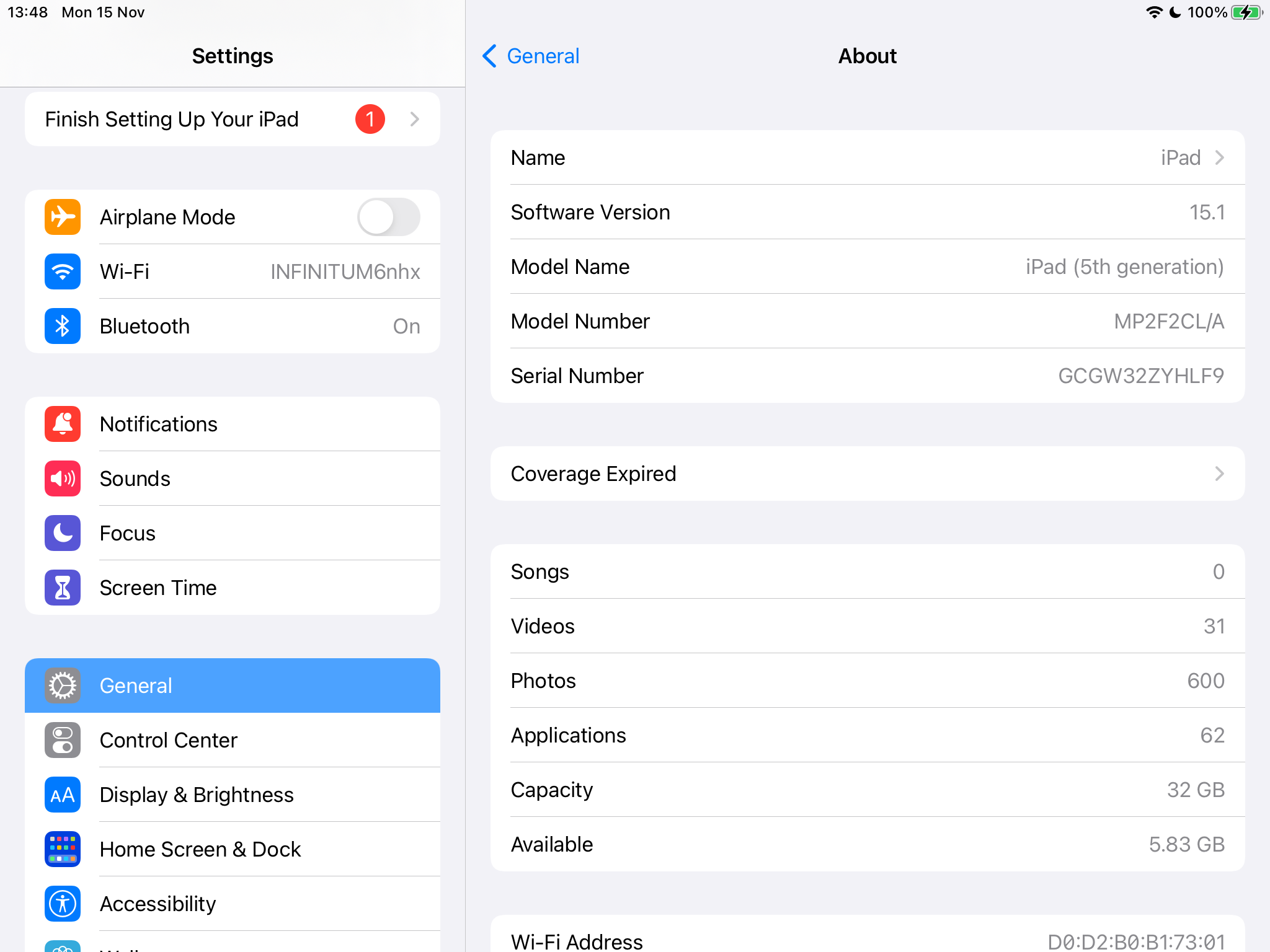The width and height of the screenshot is (1270, 952).
Task: Select Home Screen & Dock in sidebar
Action: (x=233, y=849)
